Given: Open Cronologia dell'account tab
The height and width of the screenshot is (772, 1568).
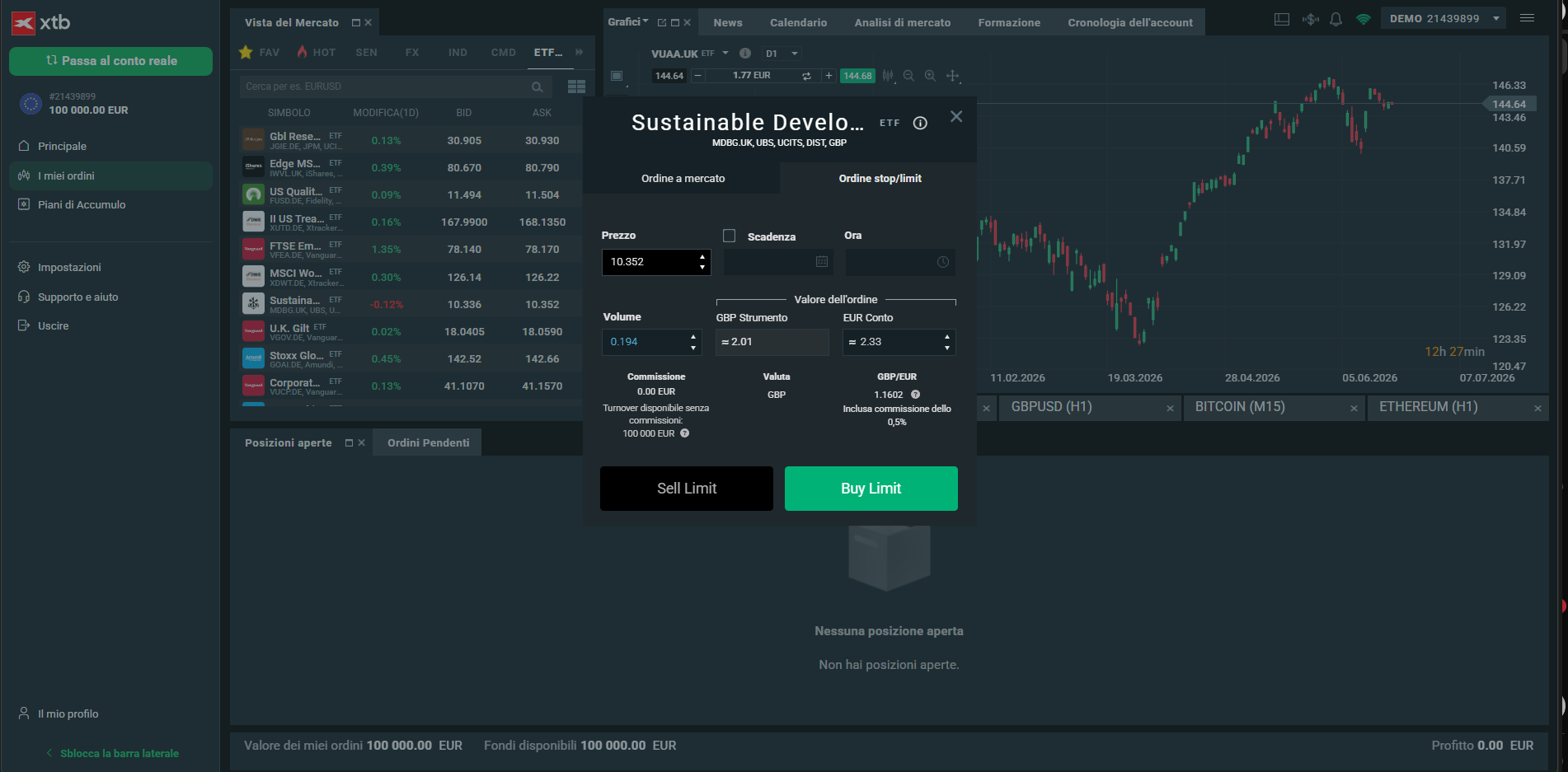Looking at the screenshot, I should (1129, 22).
